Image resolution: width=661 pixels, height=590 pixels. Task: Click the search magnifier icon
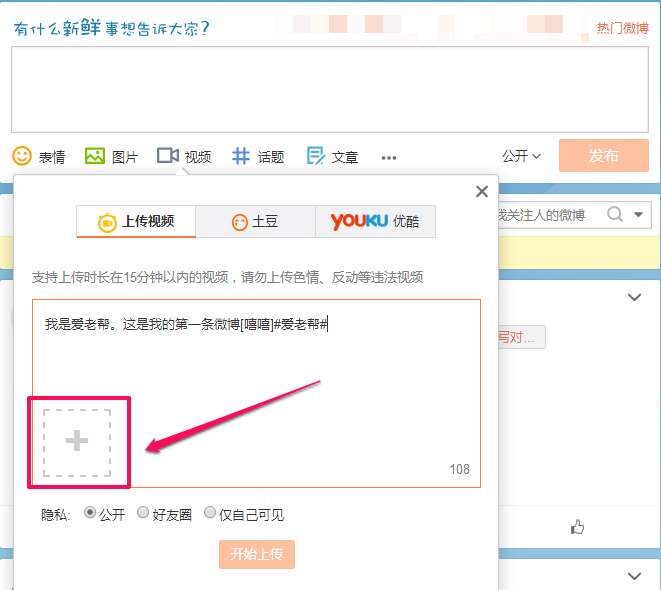click(x=615, y=214)
